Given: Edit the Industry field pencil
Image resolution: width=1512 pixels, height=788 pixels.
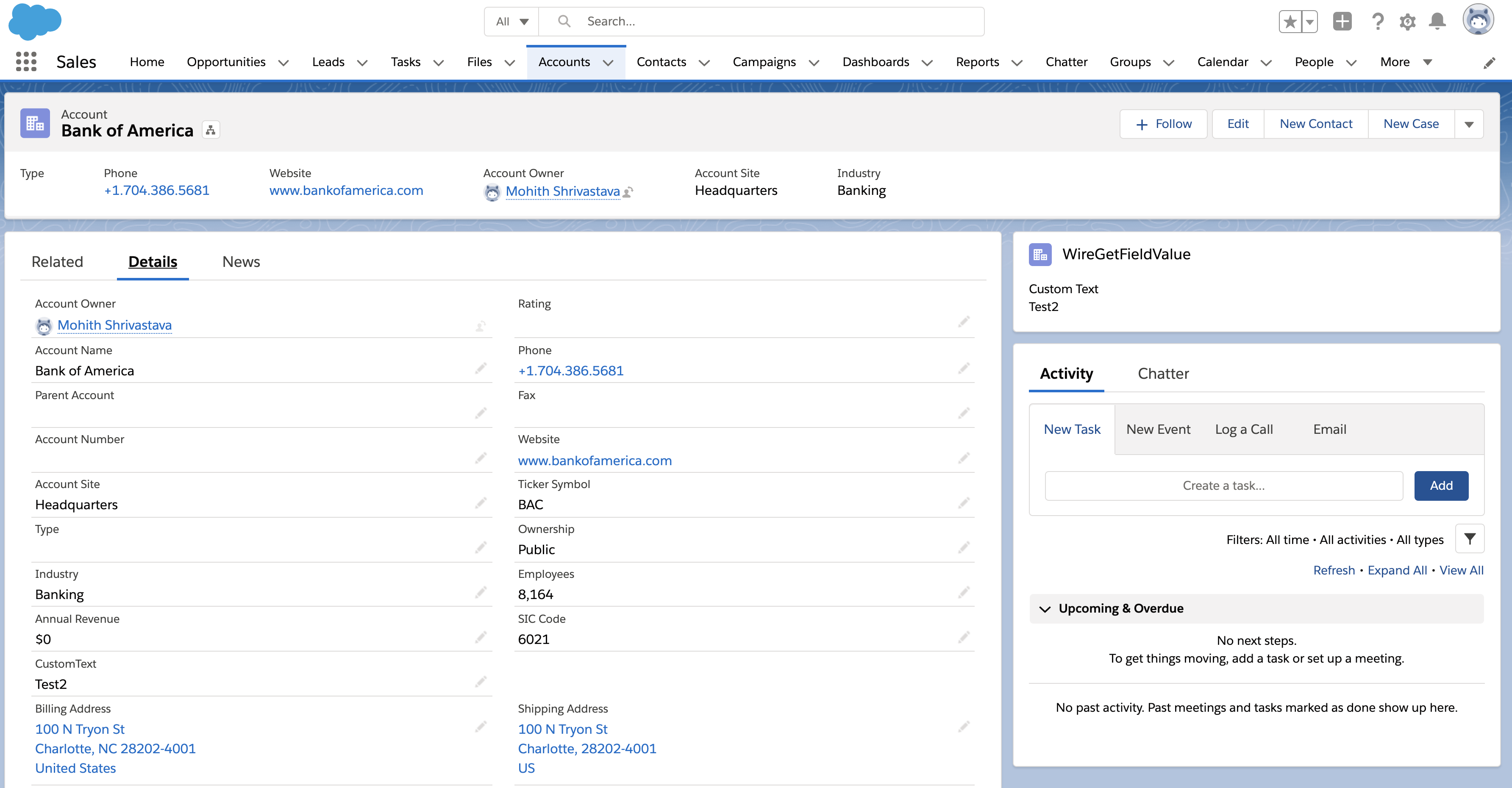Looking at the screenshot, I should [481, 593].
